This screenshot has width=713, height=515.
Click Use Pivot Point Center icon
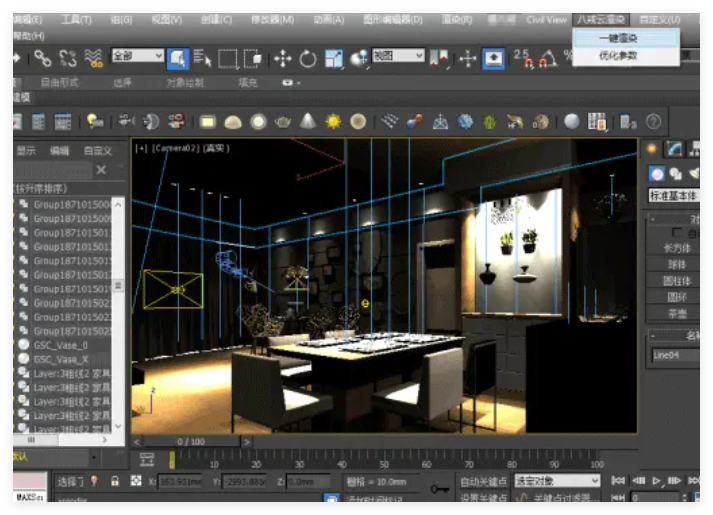(439, 59)
